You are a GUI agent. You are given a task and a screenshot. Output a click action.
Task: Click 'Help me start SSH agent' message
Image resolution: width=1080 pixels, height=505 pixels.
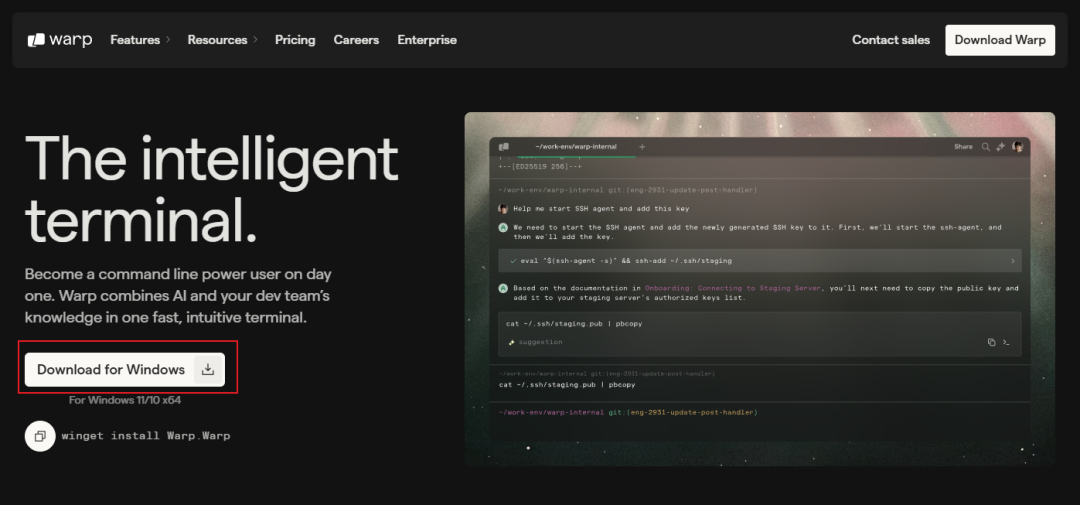pos(601,209)
